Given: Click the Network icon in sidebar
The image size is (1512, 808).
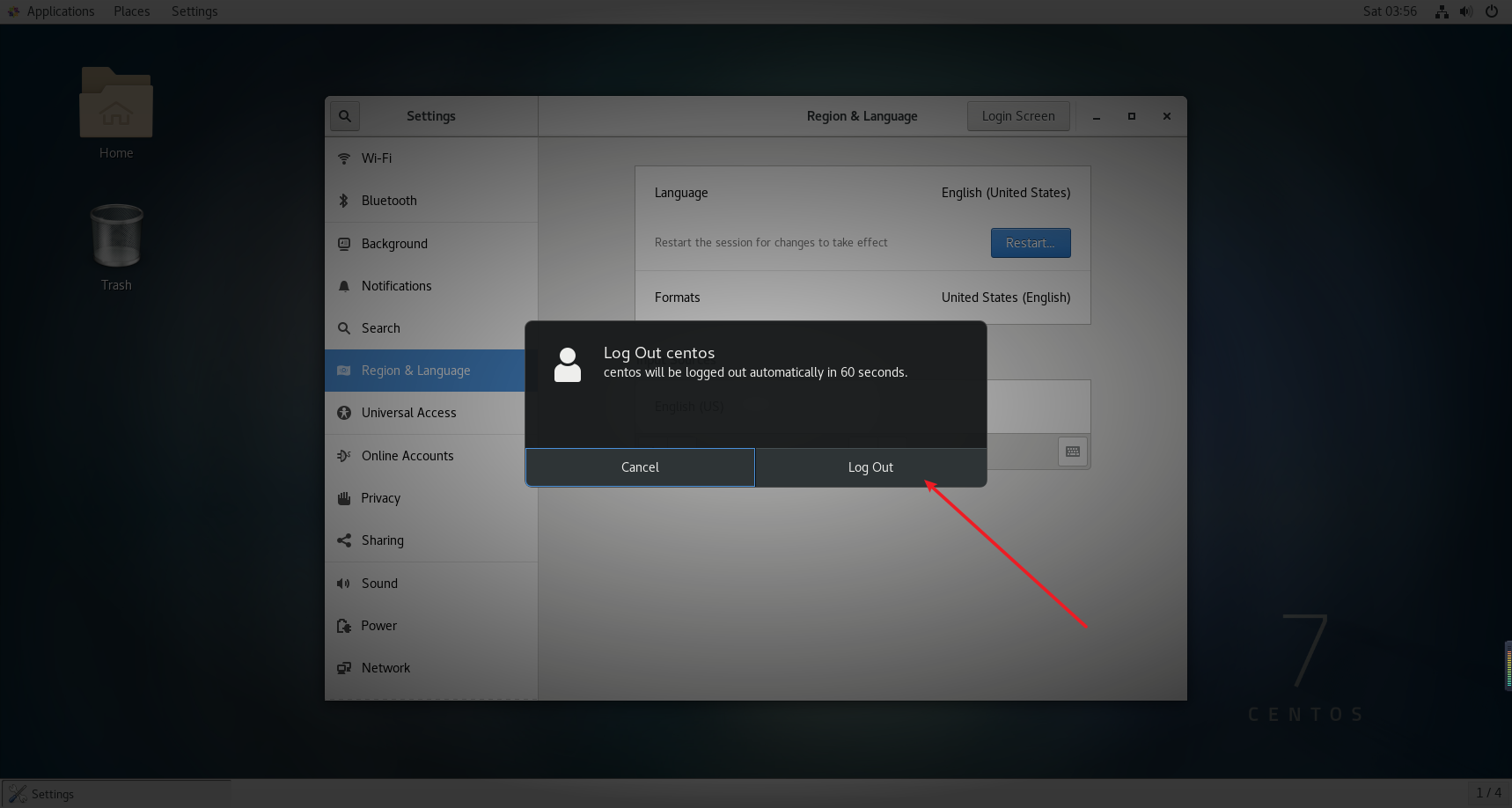Looking at the screenshot, I should pos(344,668).
